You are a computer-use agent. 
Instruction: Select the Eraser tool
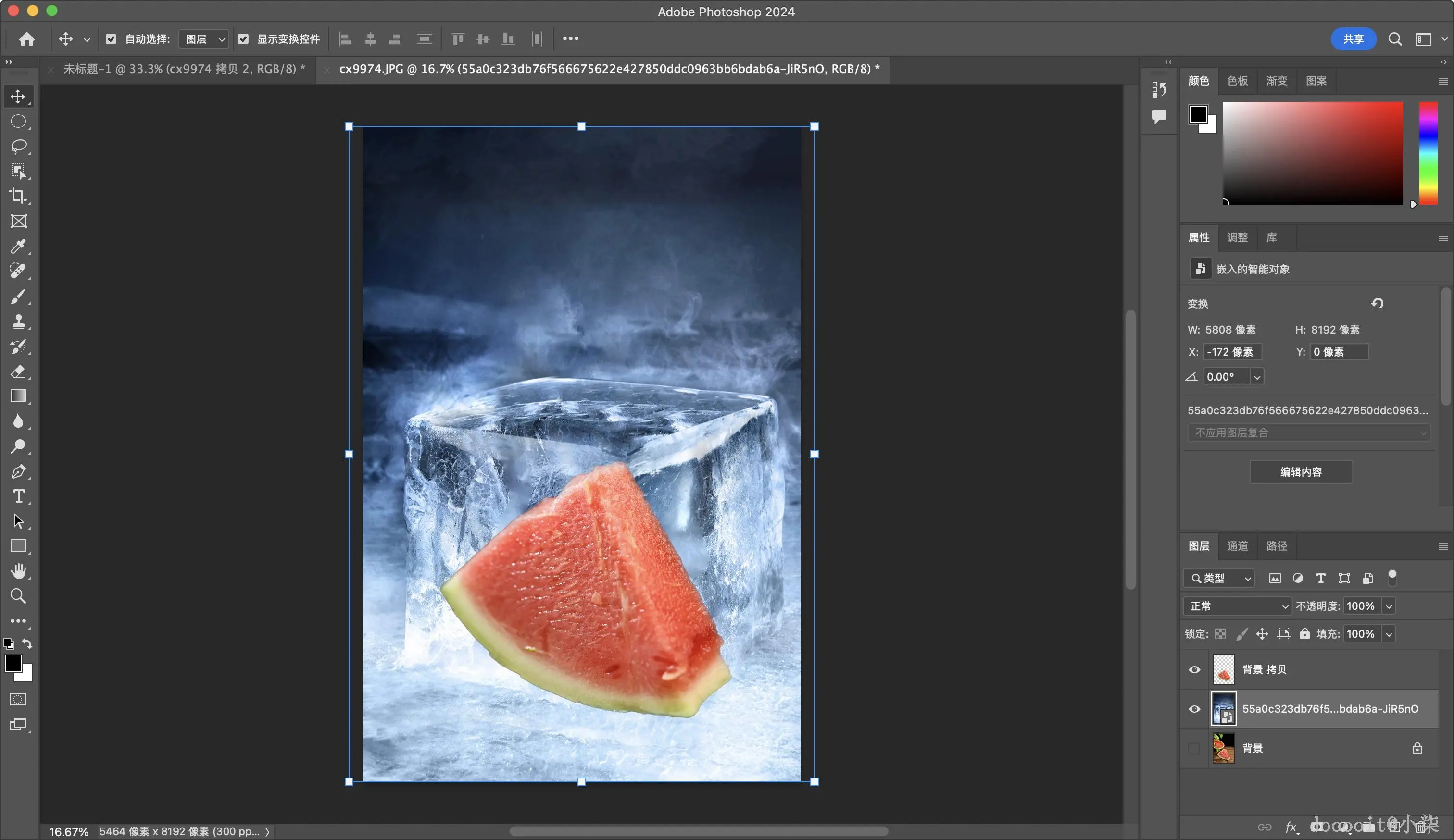click(x=18, y=371)
